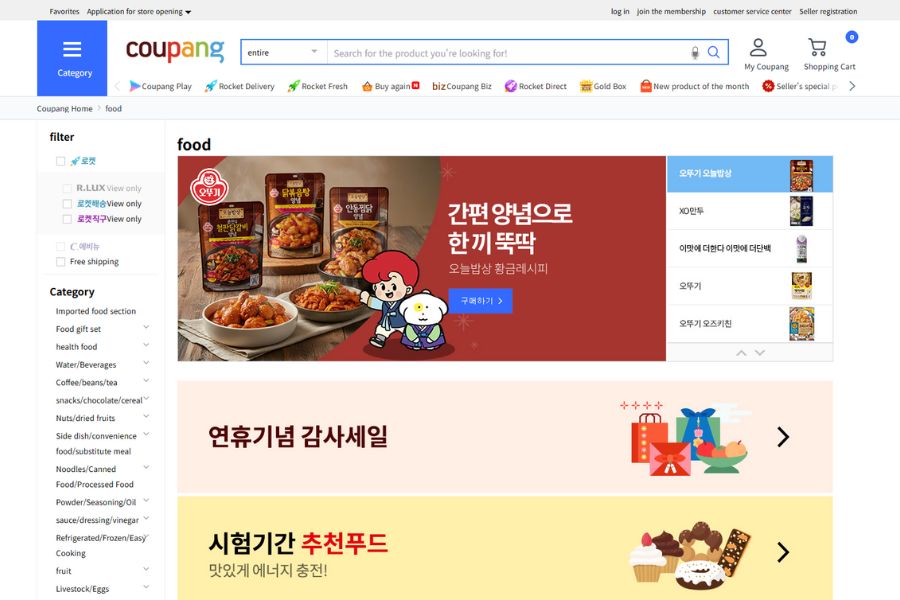The width and height of the screenshot is (900, 600).
Task: Click the magnifying glass search icon
Action: (x=713, y=52)
